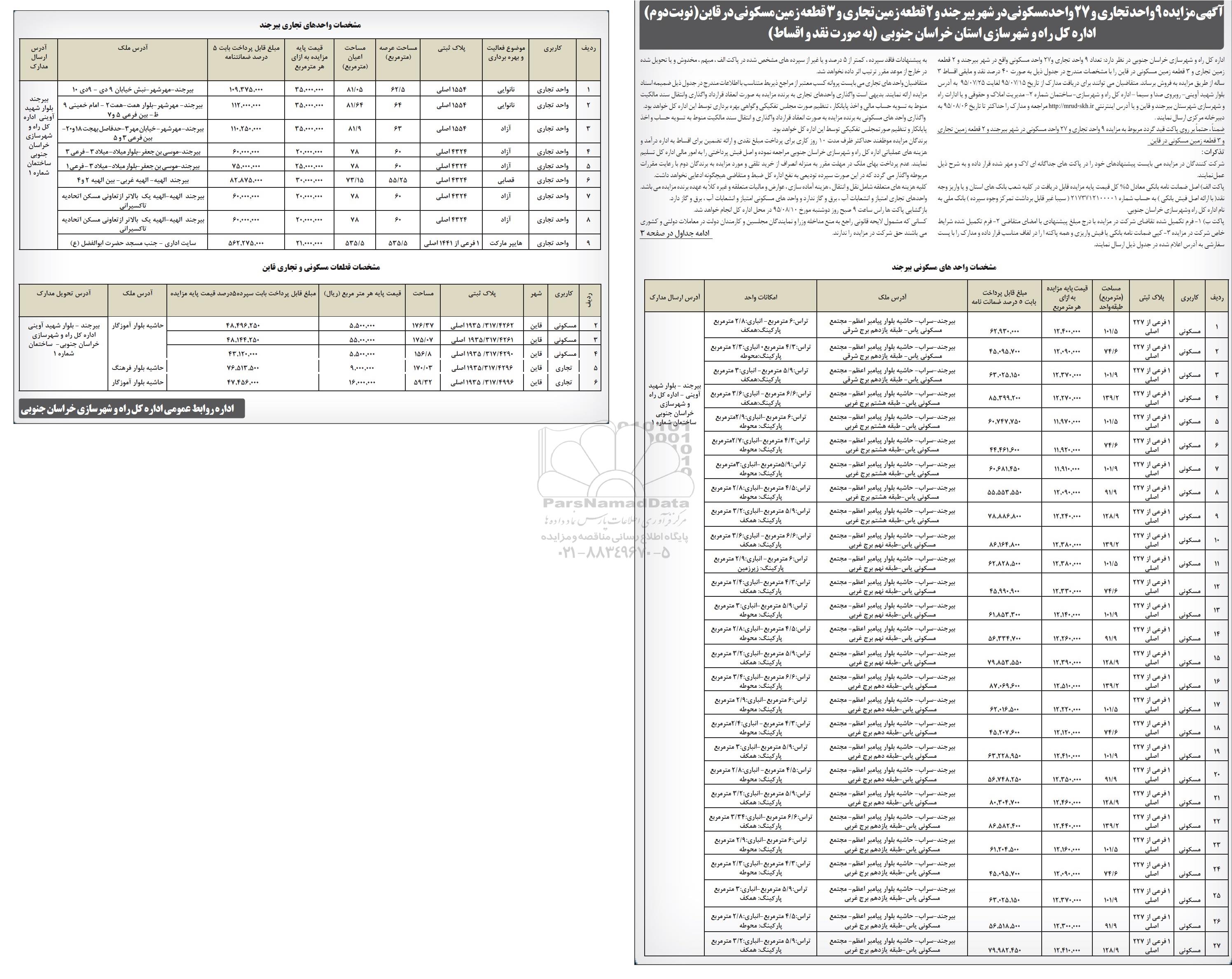Click Qaen deposit amount '۴۷,۴۵۶,۰۰۰'
This screenshot has height=979, width=1232.
[243, 382]
